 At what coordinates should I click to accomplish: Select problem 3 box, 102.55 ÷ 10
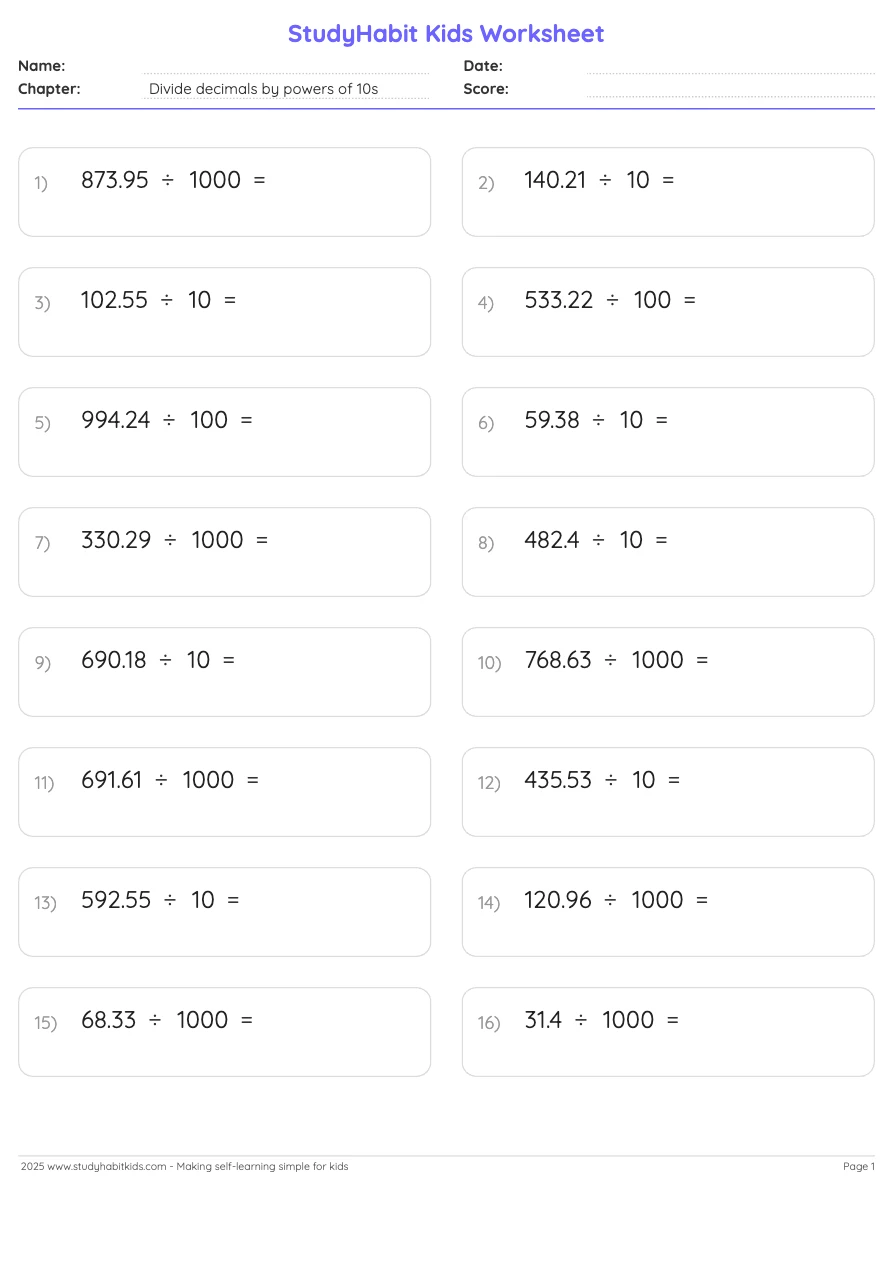(224, 312)
